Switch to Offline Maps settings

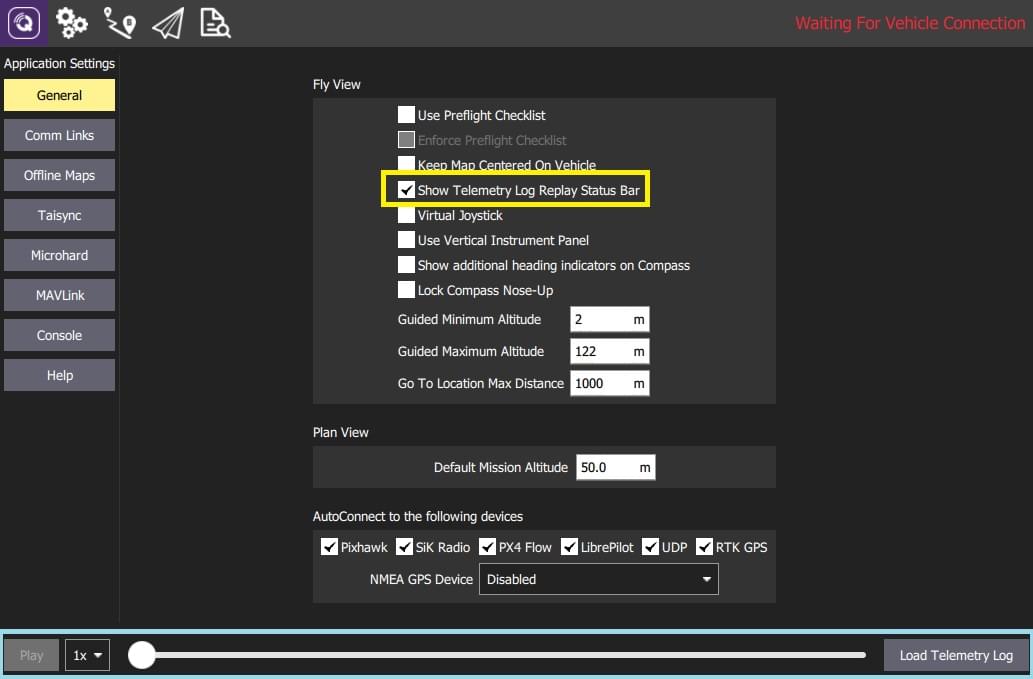pos(59,174)
